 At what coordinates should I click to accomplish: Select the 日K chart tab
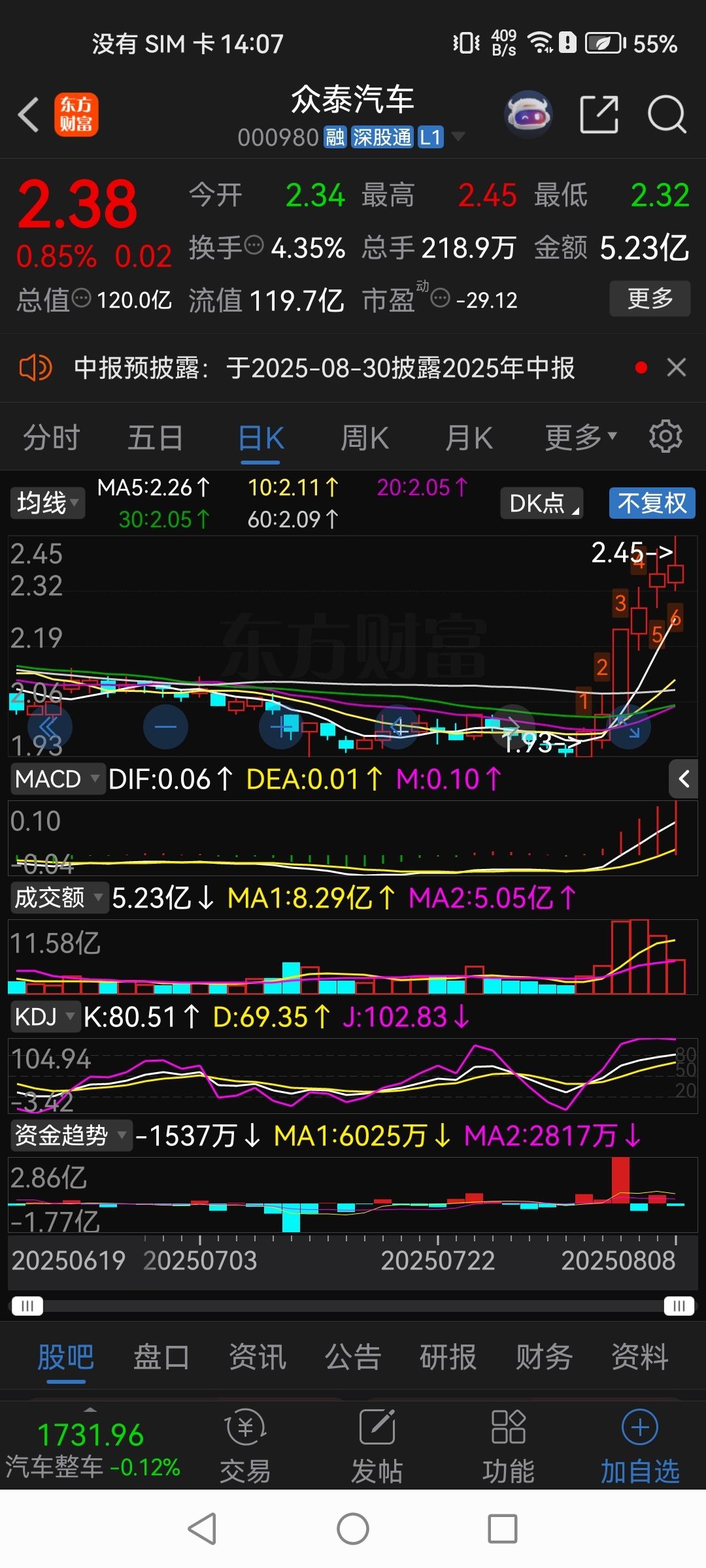pyautogui.click(x=261, y=437)
